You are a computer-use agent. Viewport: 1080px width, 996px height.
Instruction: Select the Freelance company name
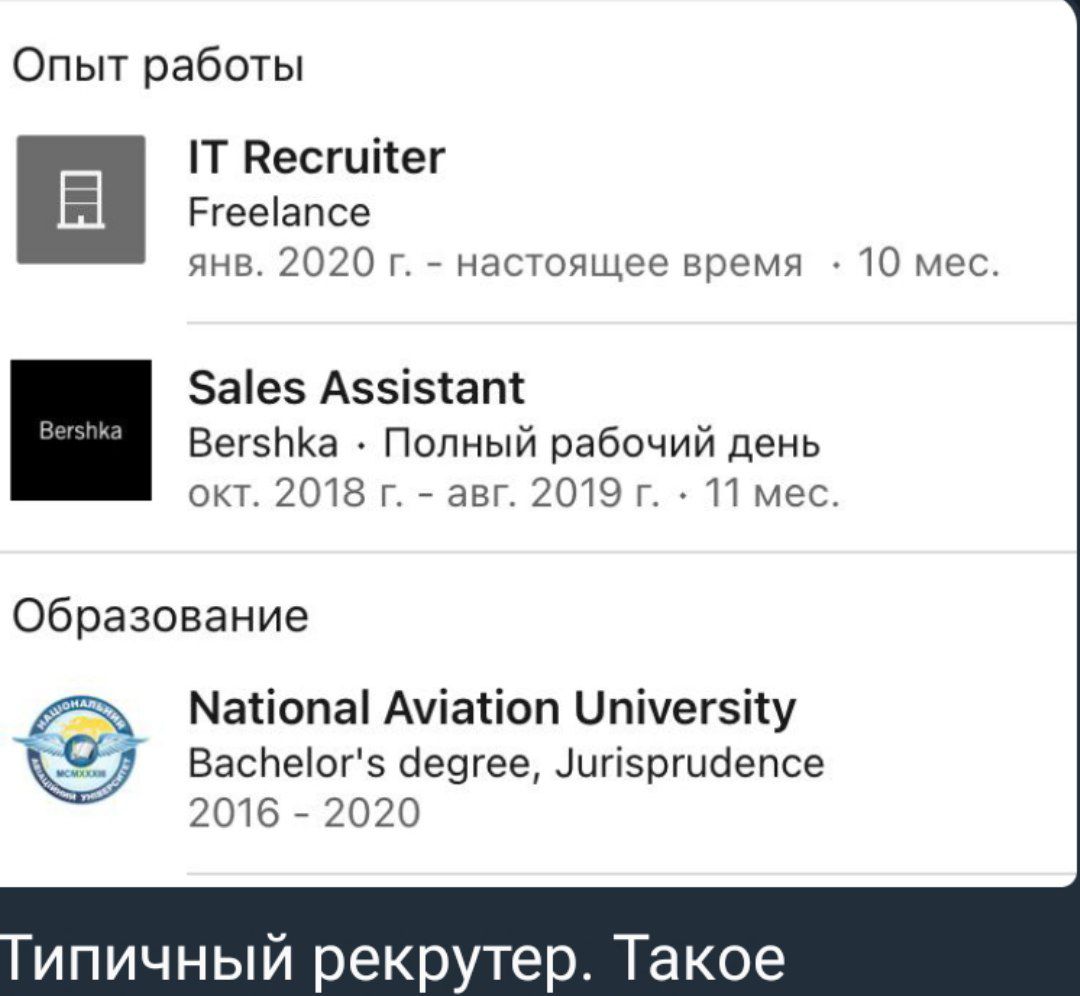click(279, 212)
